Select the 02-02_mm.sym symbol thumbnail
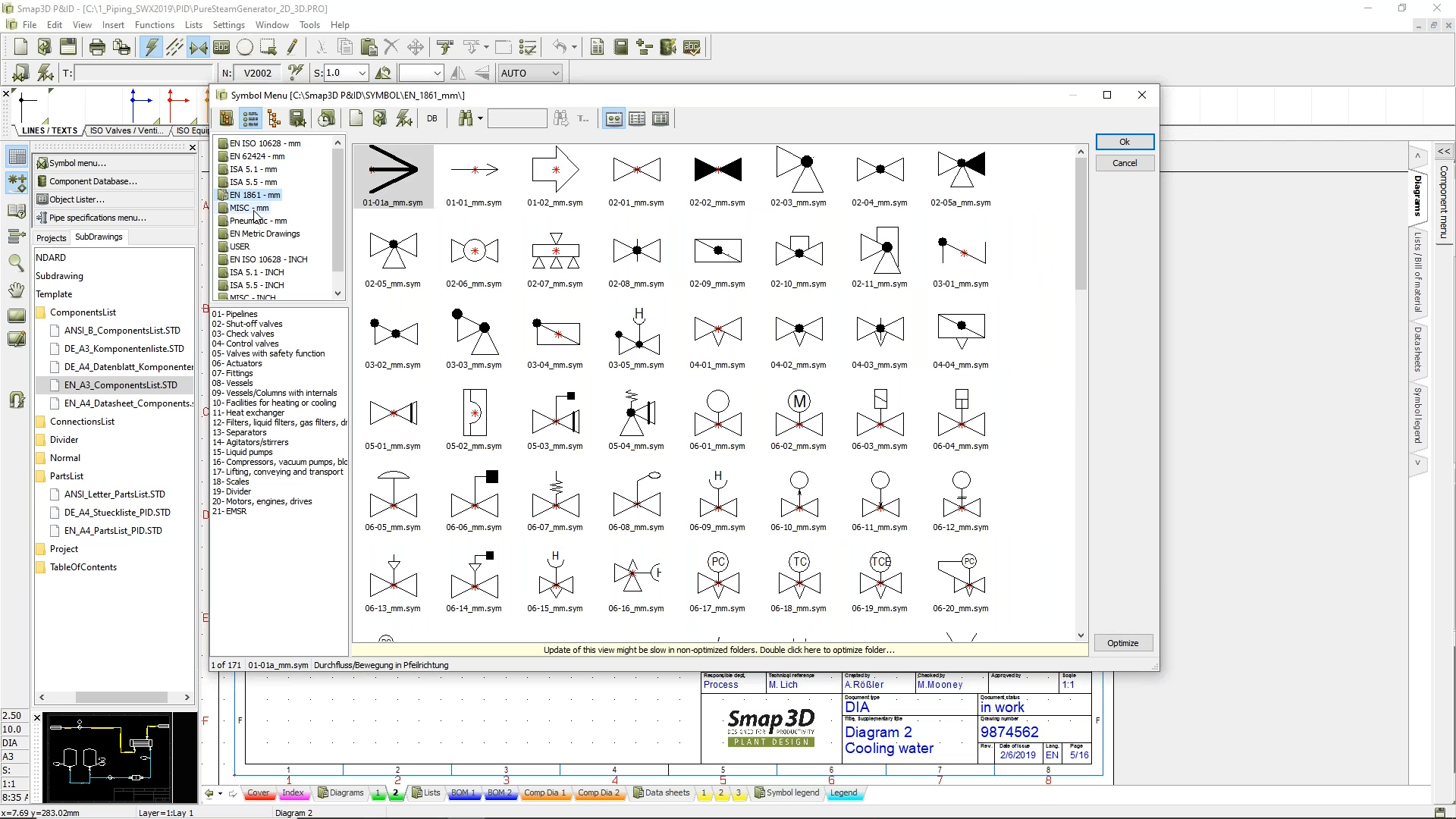This screenshot has width=1456, height=819. 717,176
